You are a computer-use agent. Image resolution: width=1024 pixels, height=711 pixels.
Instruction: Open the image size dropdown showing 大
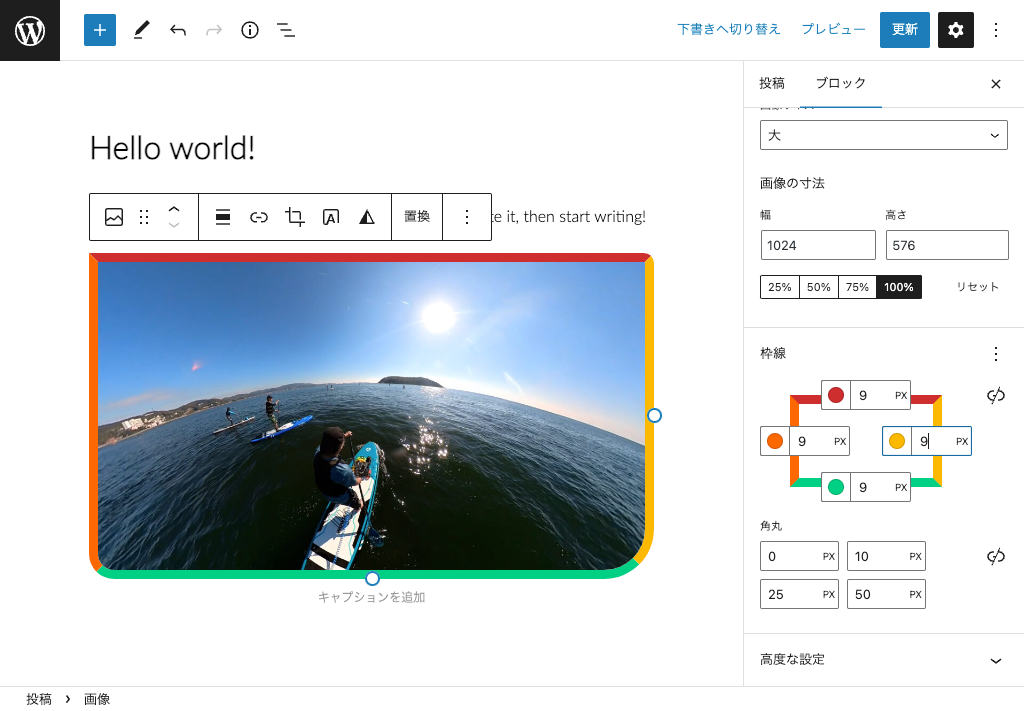pos(883,135)
